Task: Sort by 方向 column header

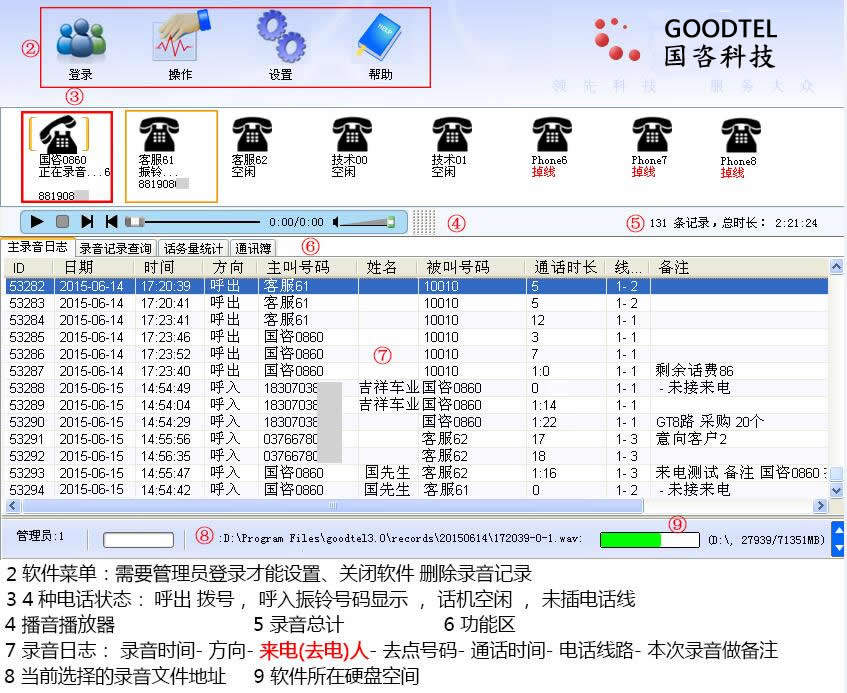Action: click(231, 267)
